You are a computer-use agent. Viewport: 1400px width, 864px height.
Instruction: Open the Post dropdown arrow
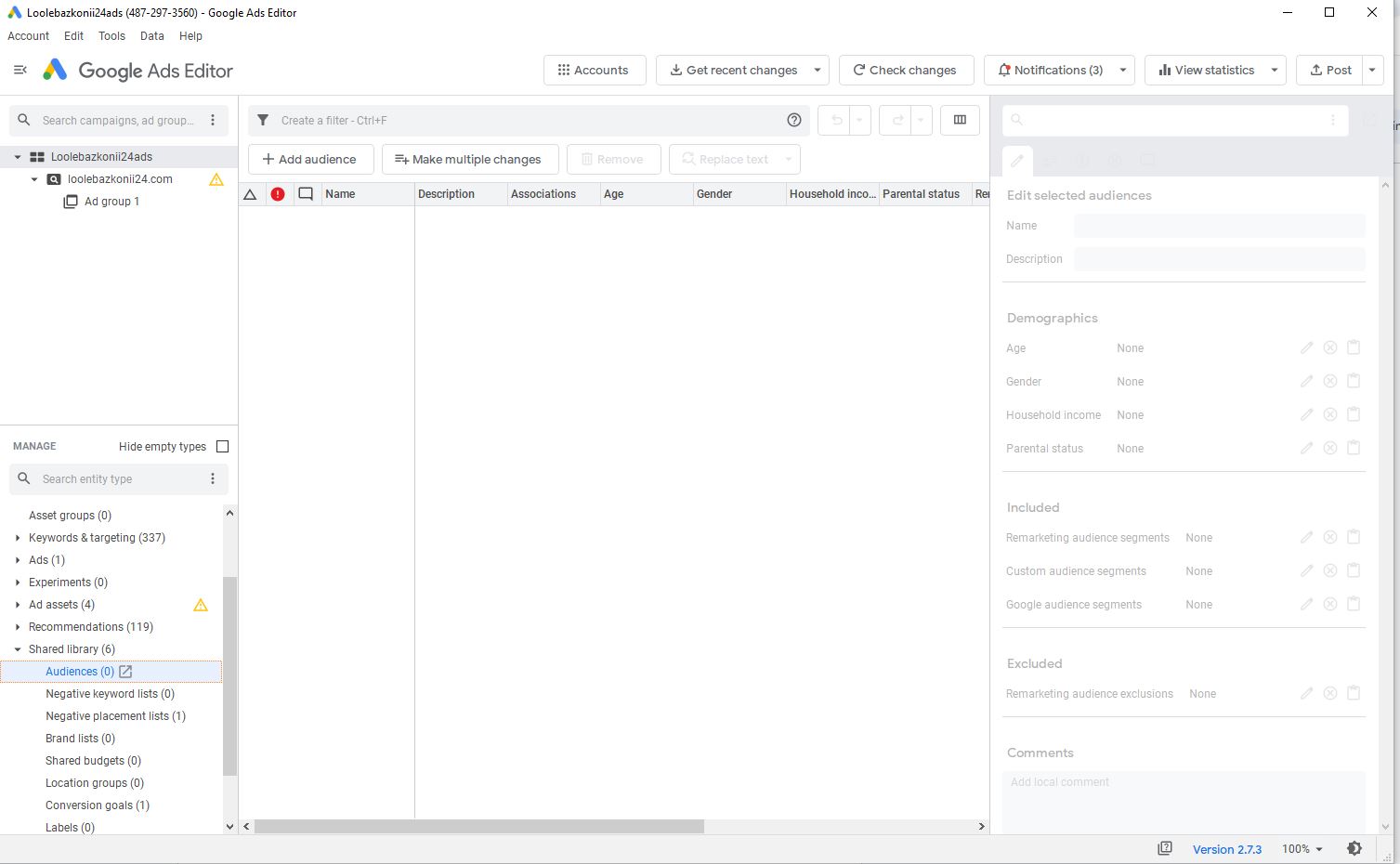coord(1372,70)
